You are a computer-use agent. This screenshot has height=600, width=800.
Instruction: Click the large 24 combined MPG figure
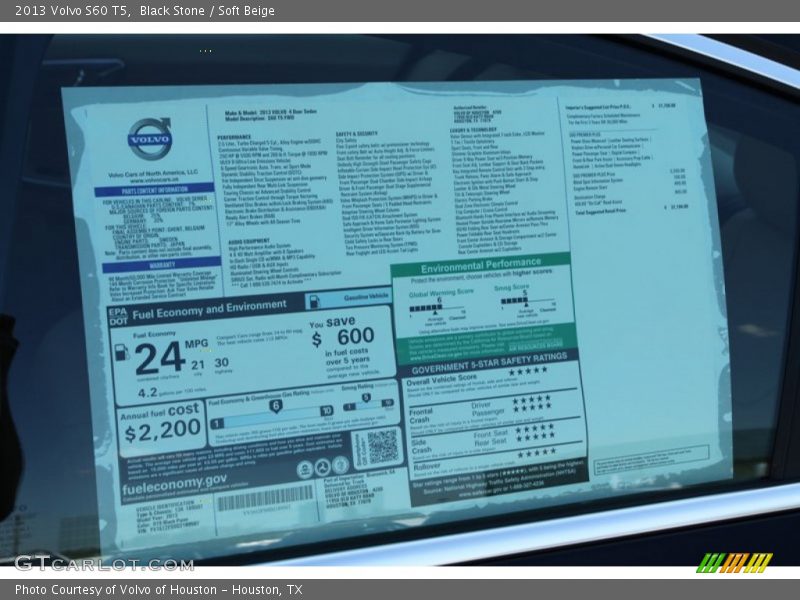click(x=160, y=358)
